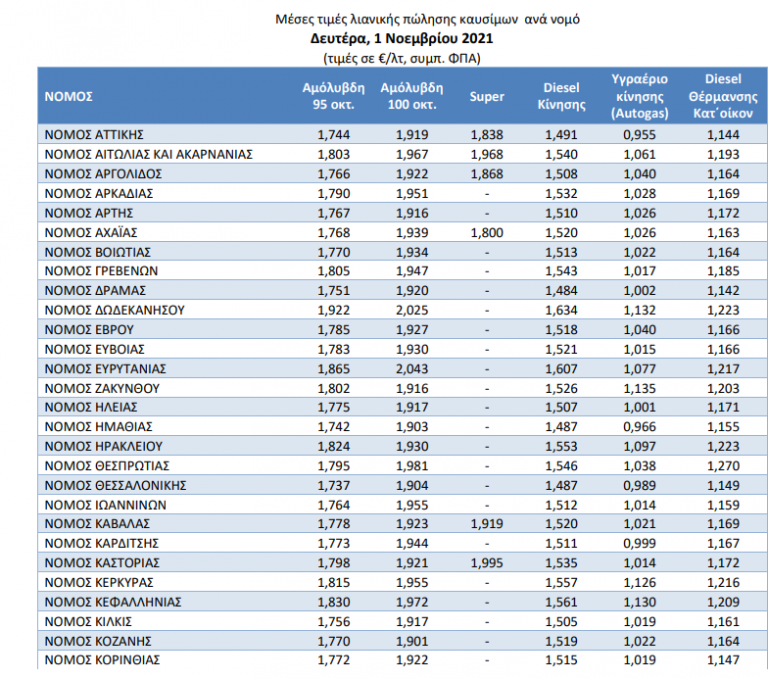Screen dimensions: 768x679
Task: Click the Autogas price 0,955 for ΑΤΤΙΚΗΣ
Action: pos(639,134)
